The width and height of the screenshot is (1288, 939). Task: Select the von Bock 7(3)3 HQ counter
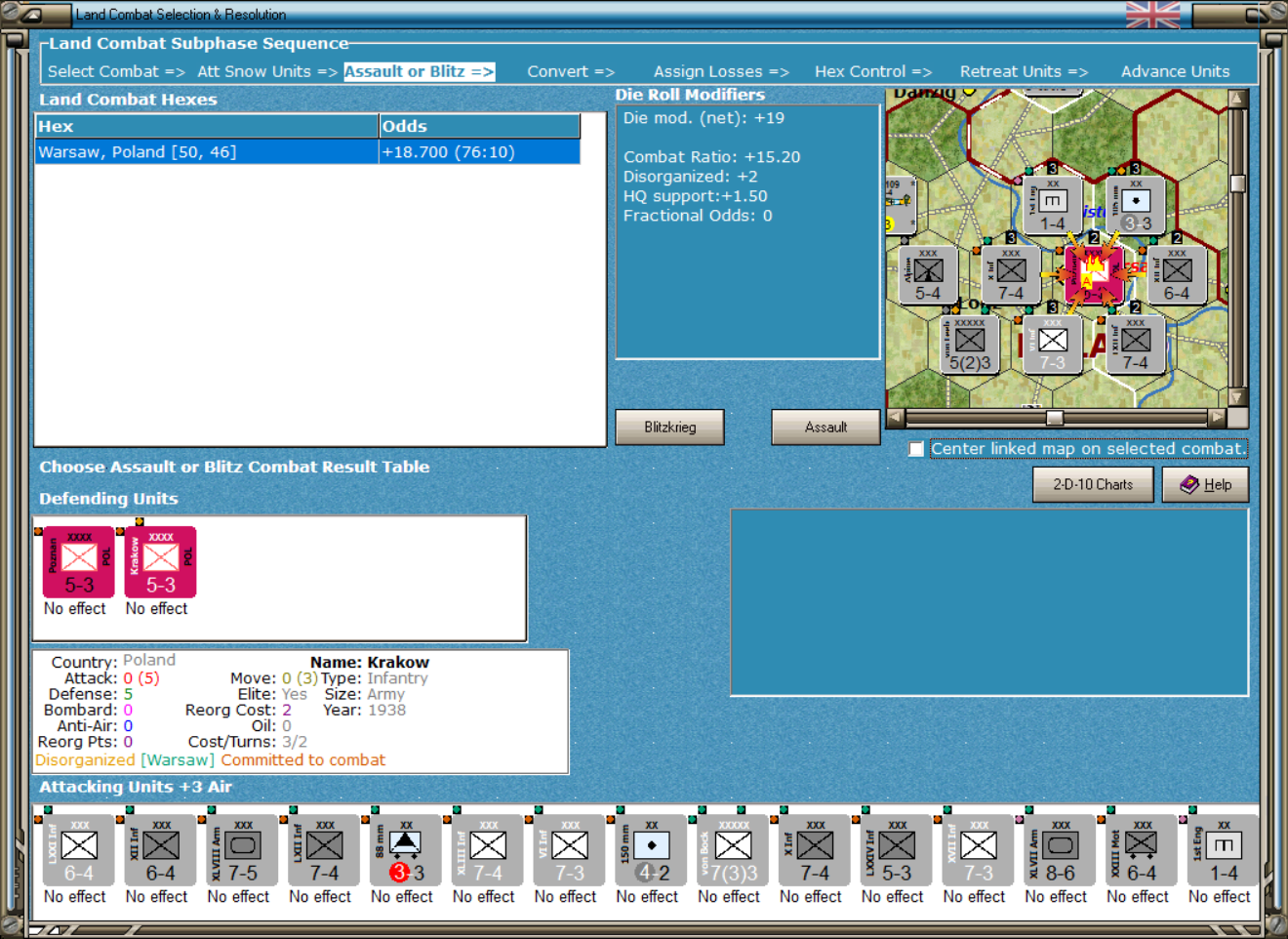[733, 851]
